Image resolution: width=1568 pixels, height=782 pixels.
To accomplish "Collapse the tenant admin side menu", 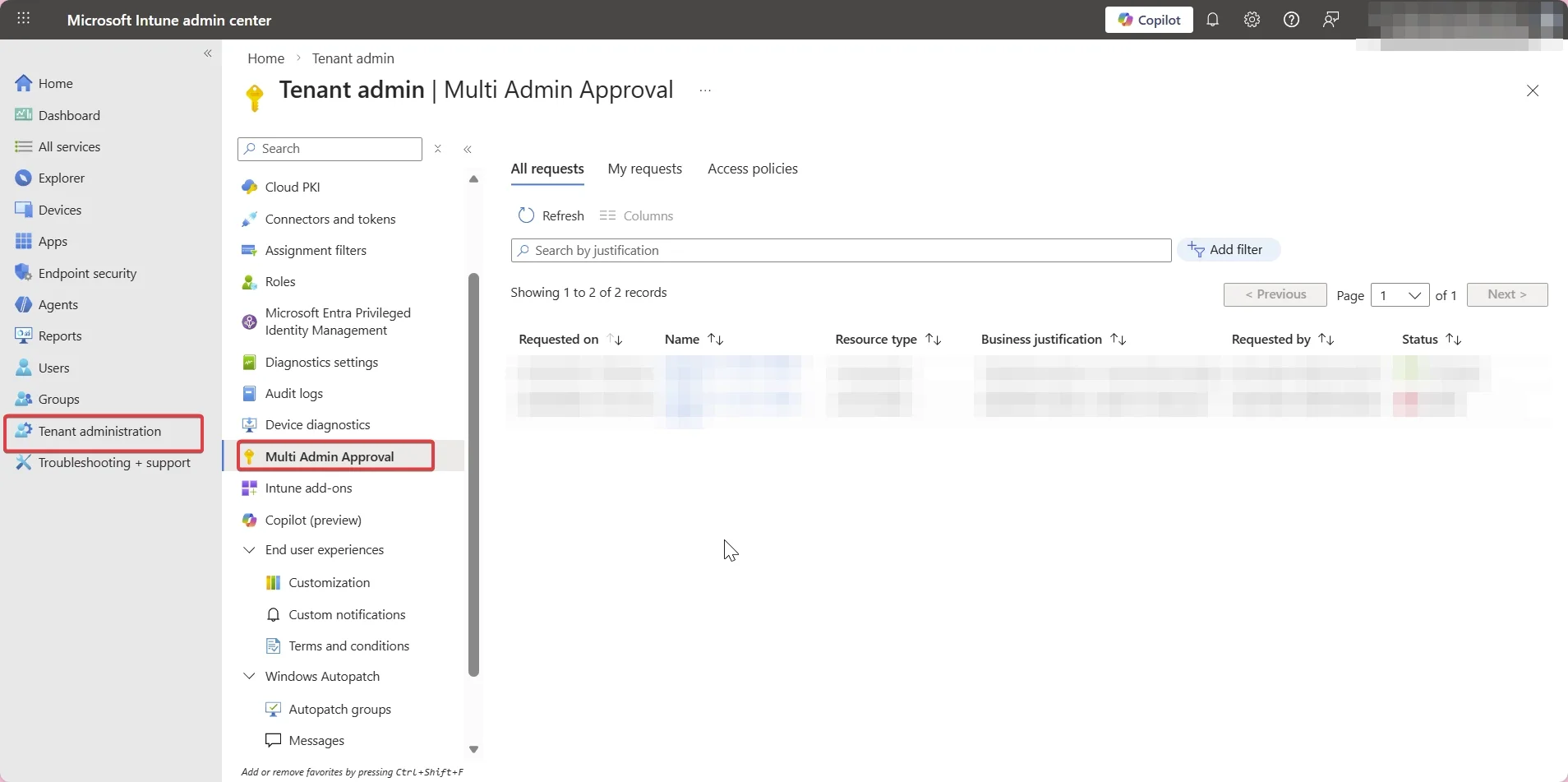I will [x=468, y=149].
